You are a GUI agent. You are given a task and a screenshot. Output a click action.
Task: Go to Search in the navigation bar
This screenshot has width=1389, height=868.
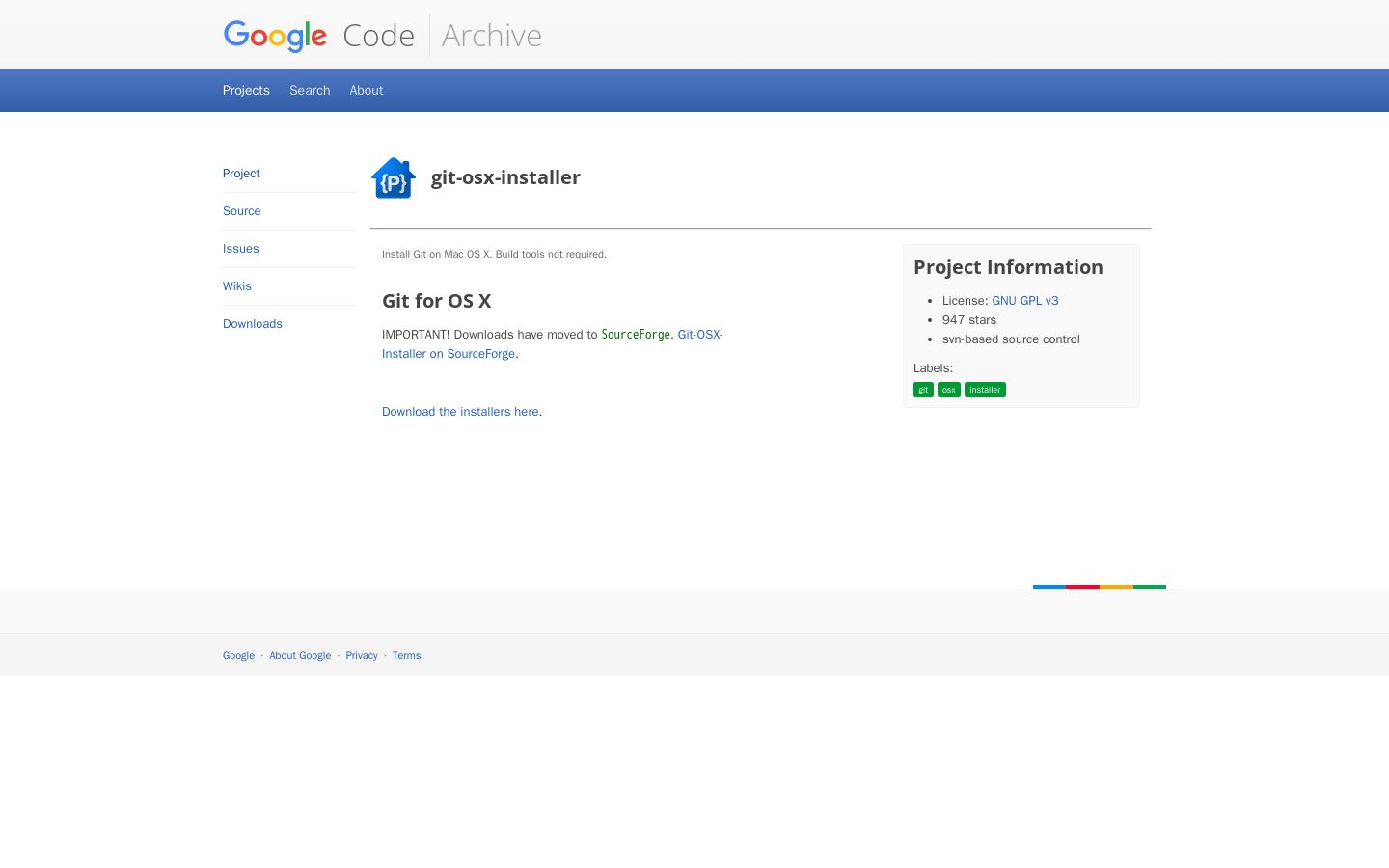(310, 90)
